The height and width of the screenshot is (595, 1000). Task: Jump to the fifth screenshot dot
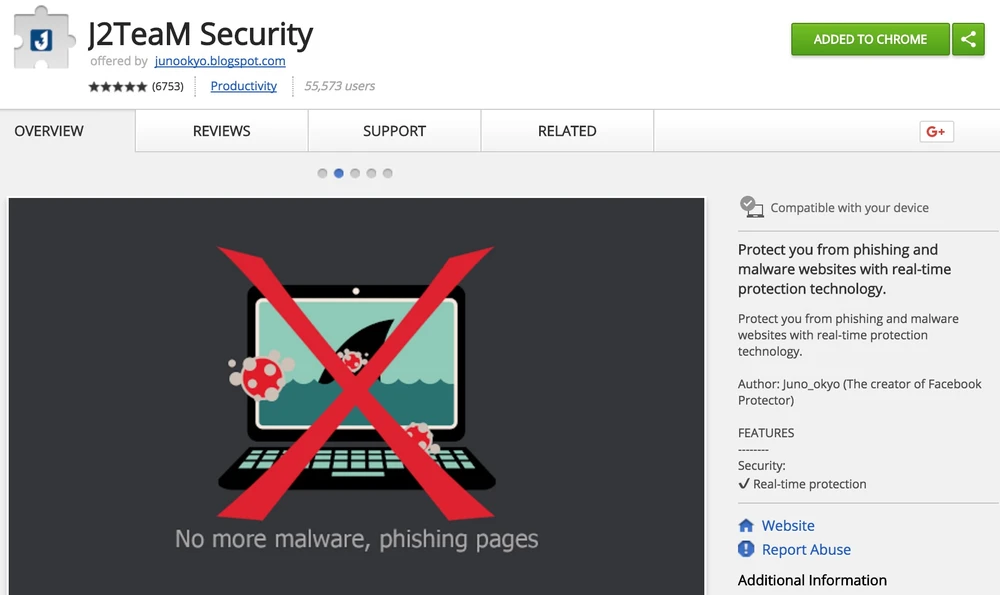(x=388, y=173)
